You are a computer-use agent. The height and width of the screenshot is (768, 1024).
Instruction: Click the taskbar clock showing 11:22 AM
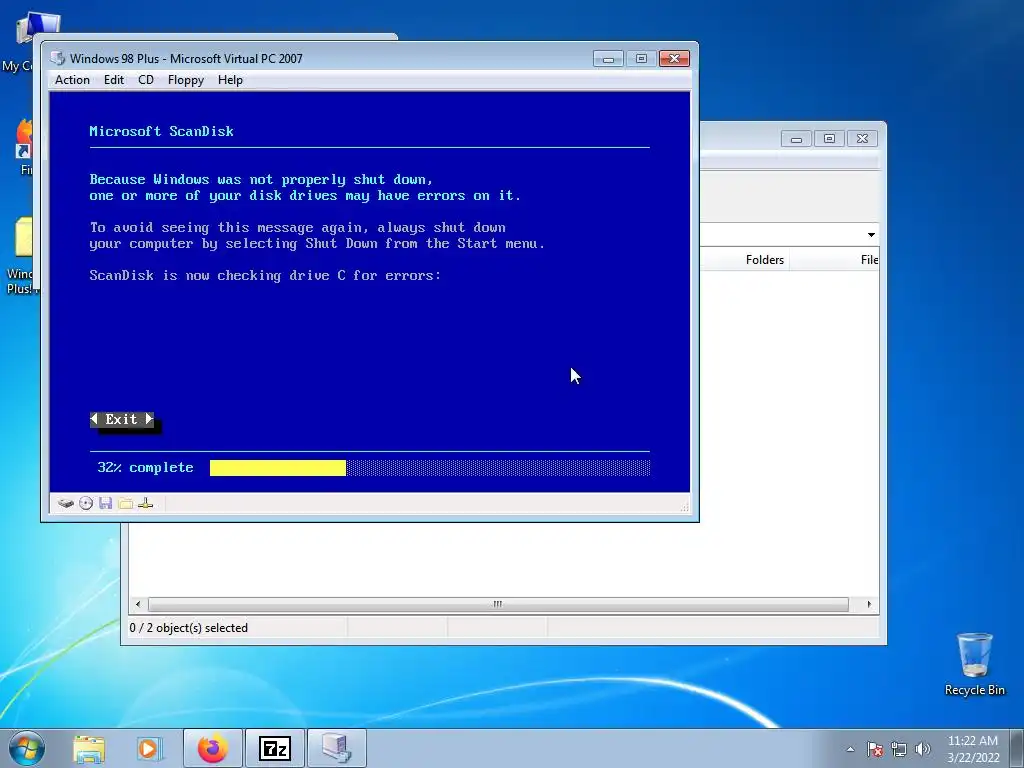coord(972,749)
